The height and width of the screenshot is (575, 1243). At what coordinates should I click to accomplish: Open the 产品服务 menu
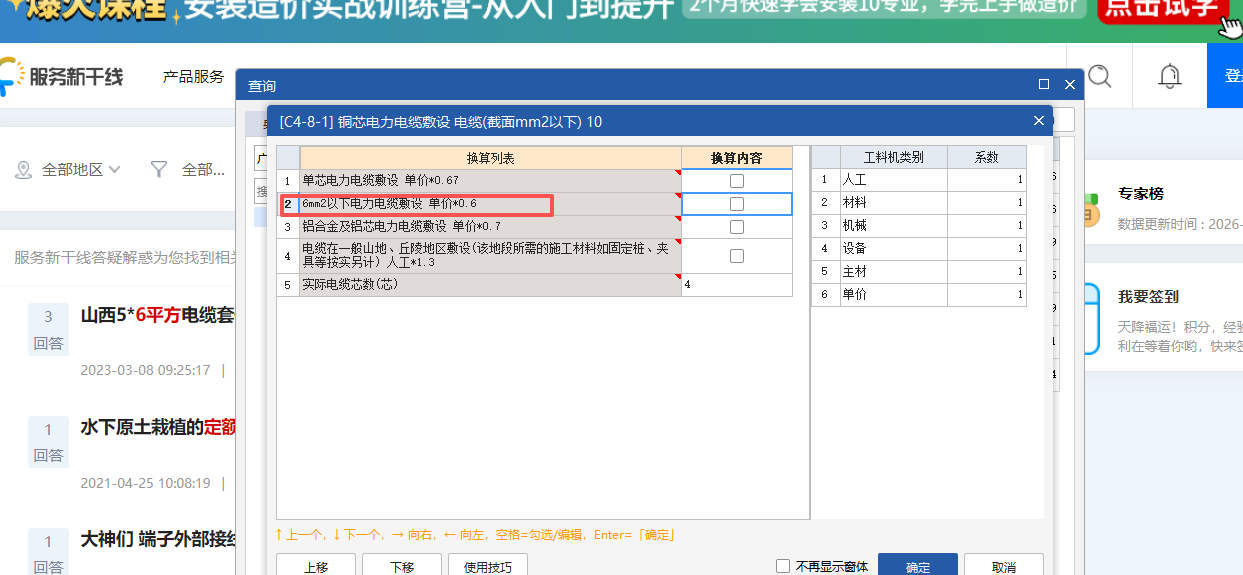click(x=193, y=77)
